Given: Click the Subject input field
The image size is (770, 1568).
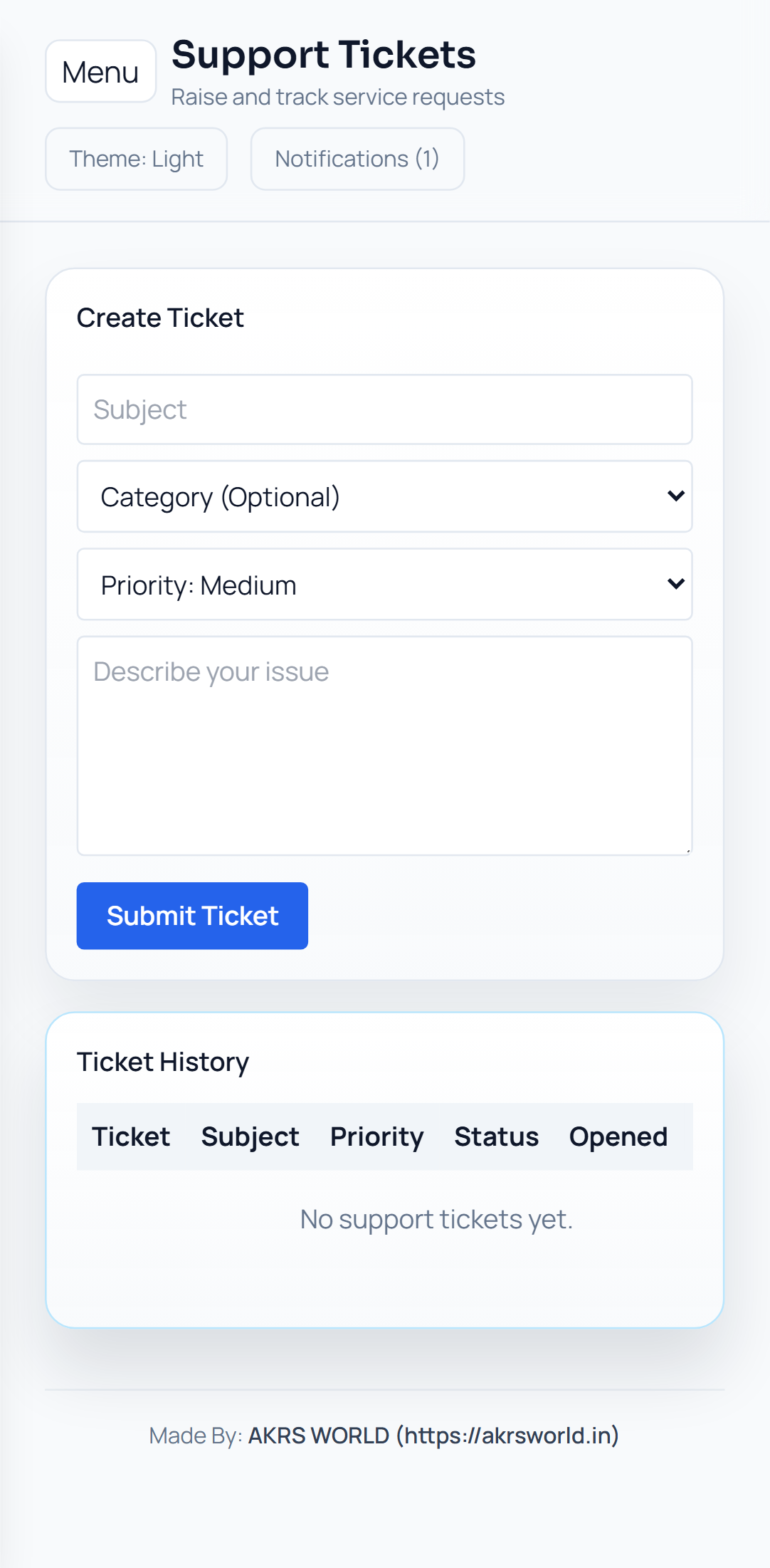Looking at the screenshot, I should (x=384, y=409).
